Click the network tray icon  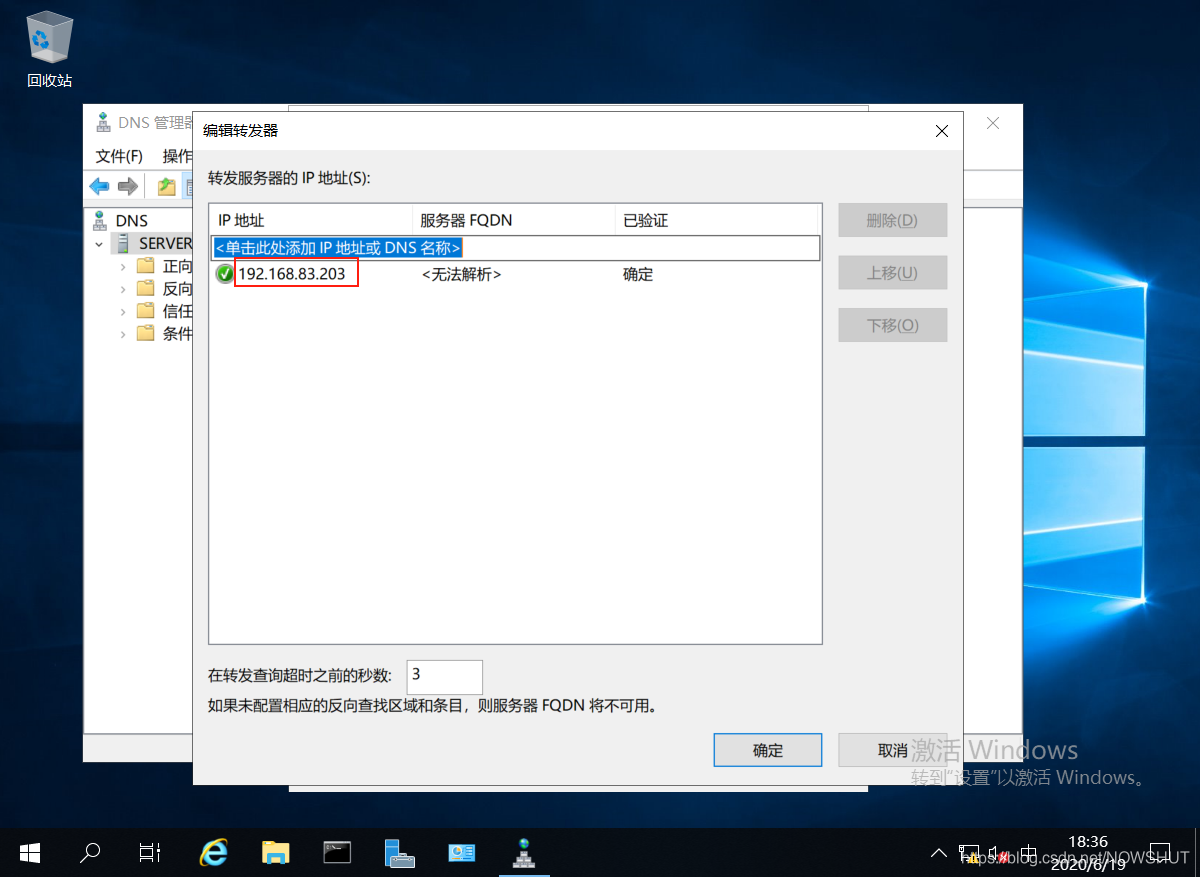click(968, 853)
